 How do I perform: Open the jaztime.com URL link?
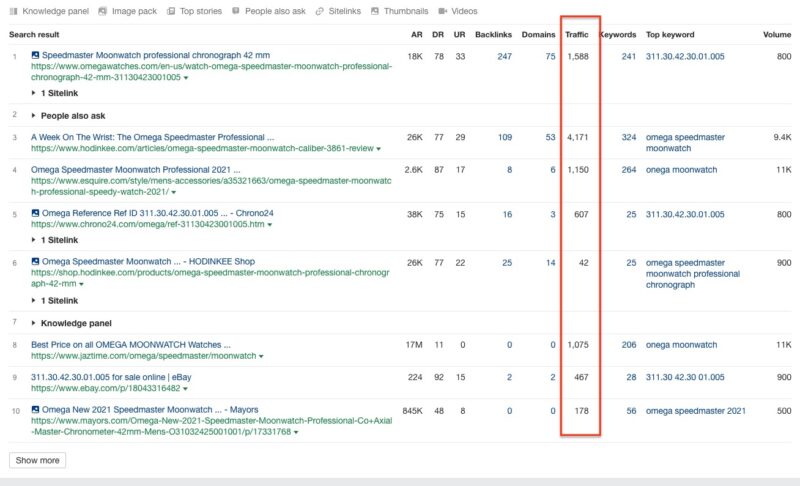pyautogui.click(x=143, y=356)
